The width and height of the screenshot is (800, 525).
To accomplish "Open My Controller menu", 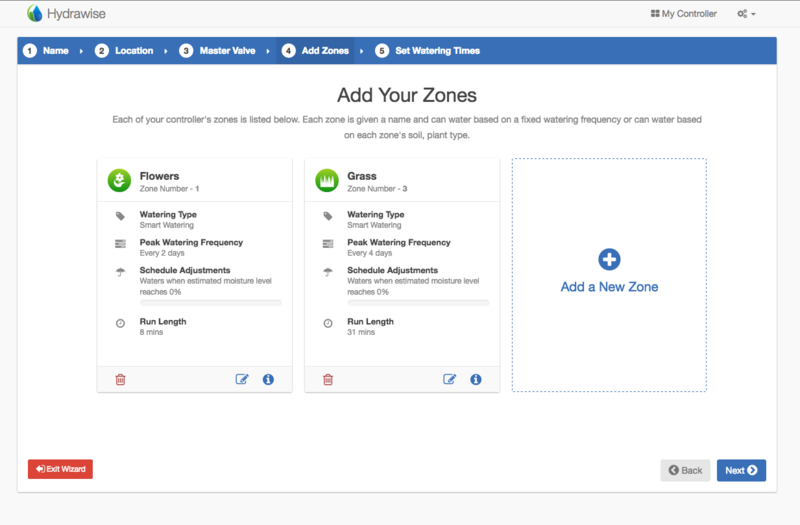I will click(x=684, y=14).
